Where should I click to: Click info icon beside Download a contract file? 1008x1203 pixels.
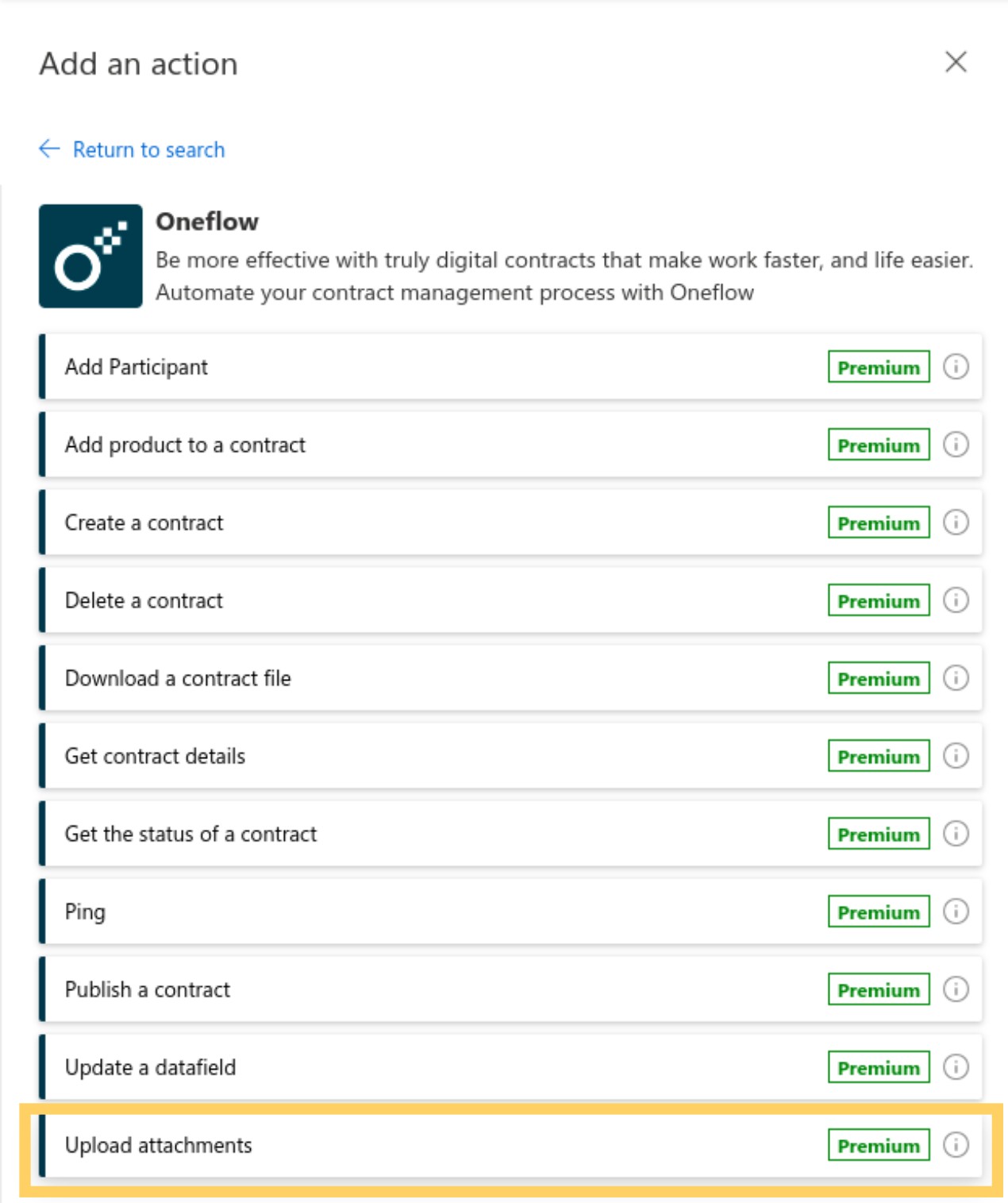click(957, 679)
